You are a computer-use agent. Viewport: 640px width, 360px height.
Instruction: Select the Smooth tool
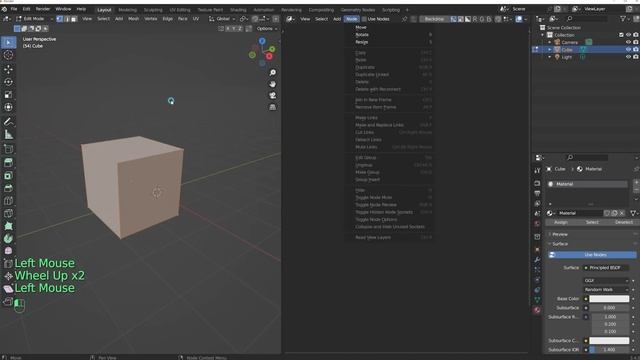tap(8, 251)
